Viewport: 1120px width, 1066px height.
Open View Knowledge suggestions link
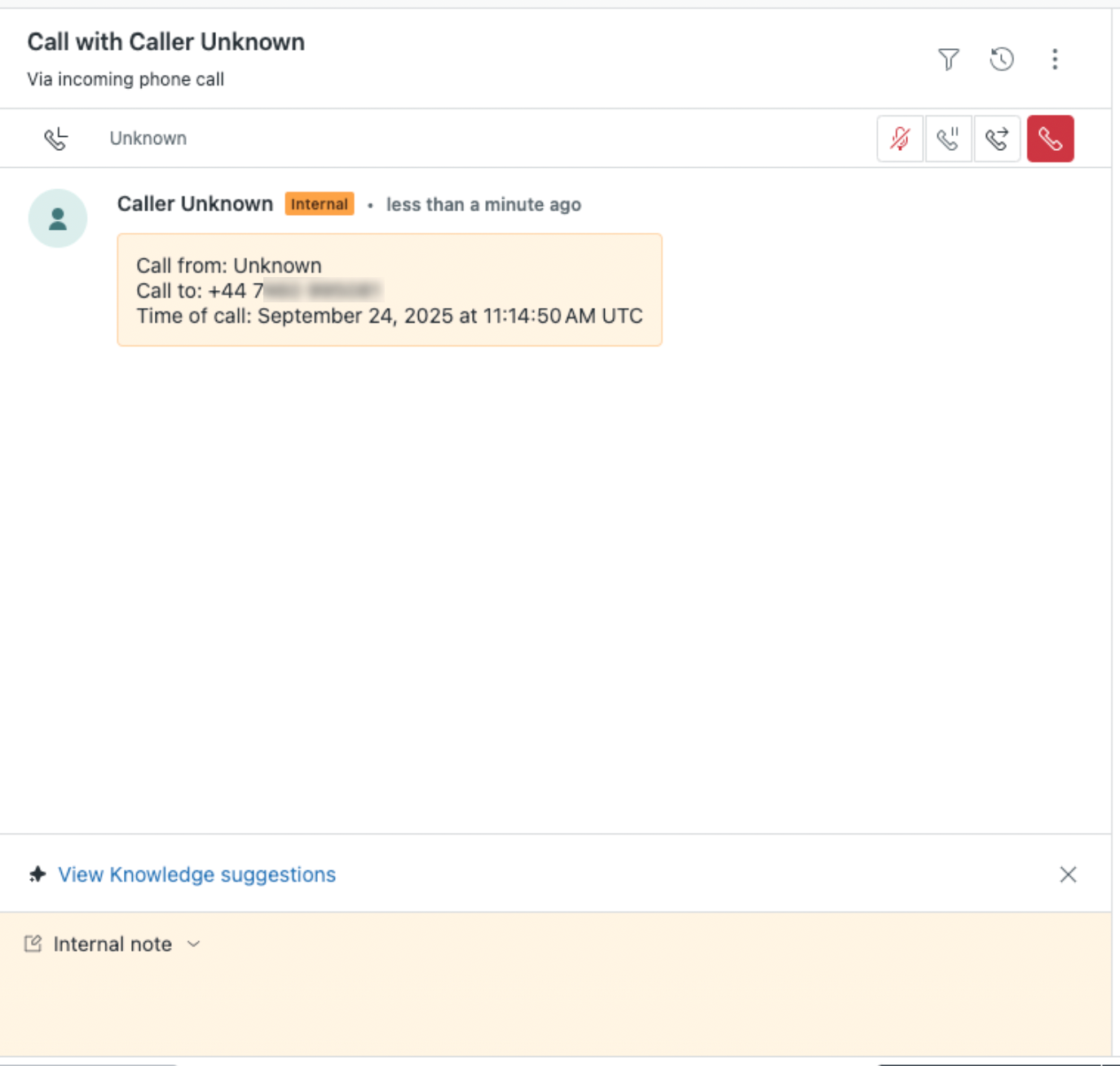point(196,874)
